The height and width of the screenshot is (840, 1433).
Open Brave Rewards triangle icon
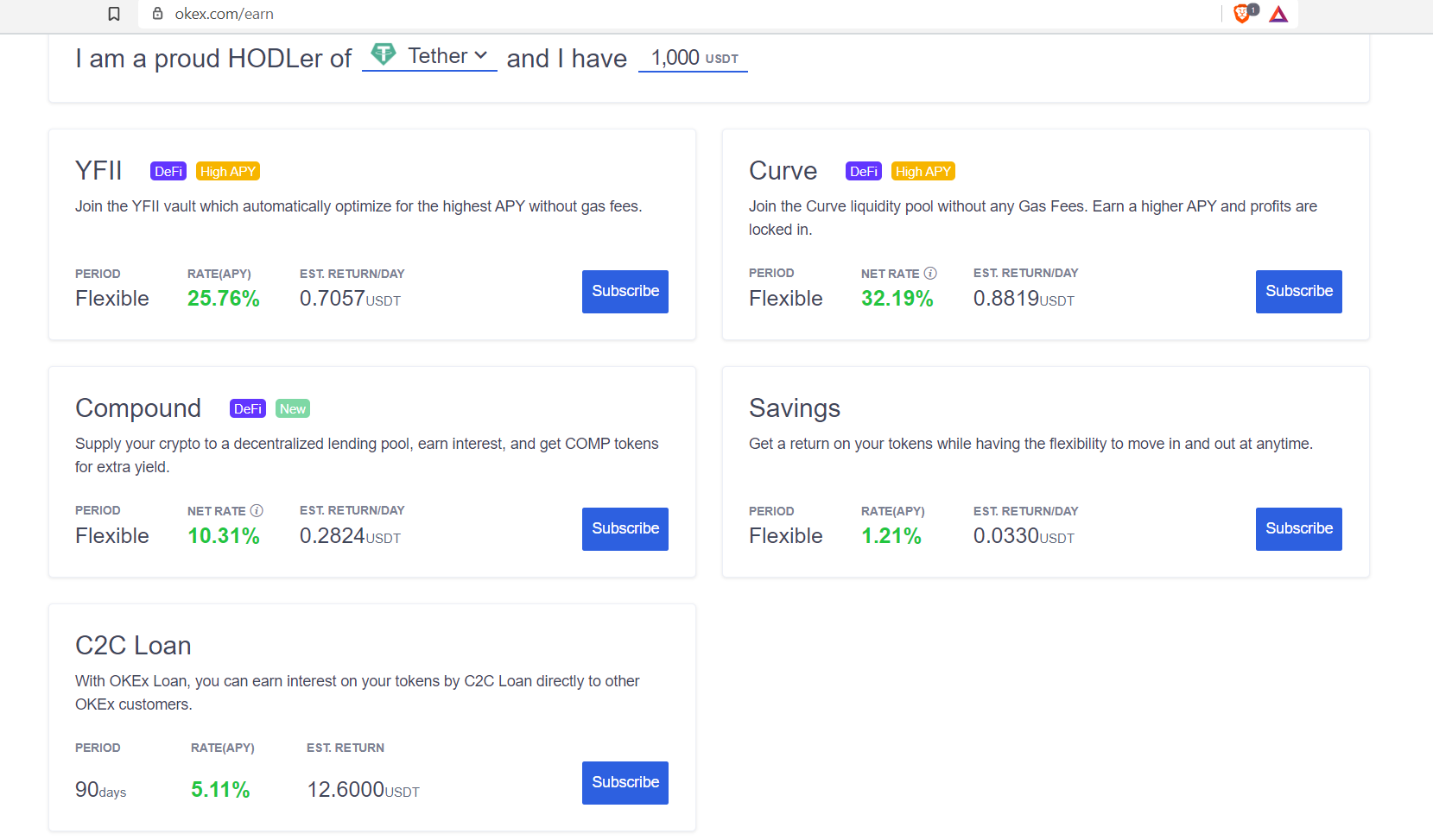click(x=1278, y=14)
